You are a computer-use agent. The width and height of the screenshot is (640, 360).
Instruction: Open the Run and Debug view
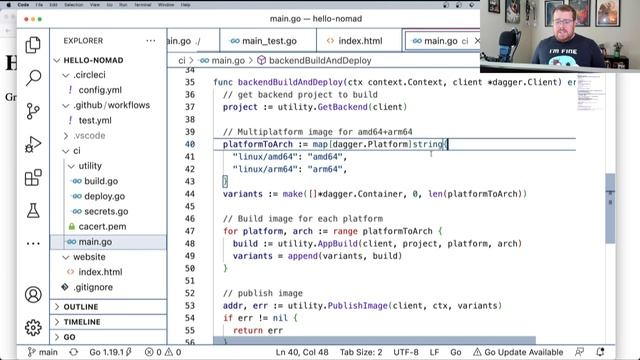click(33, 144)
